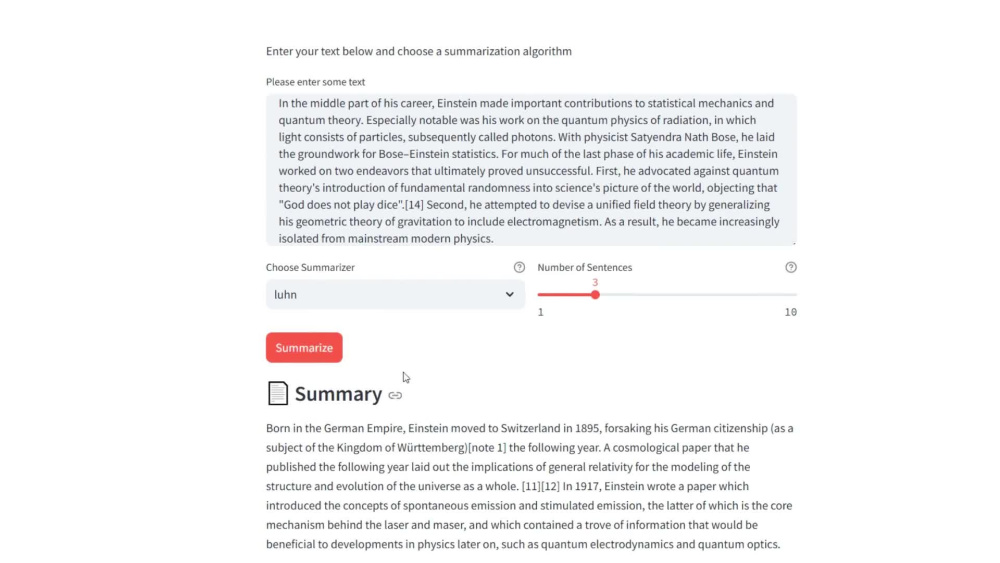Click the 'Please enter some text' label

pyautogui.click(x=316, y=82)
